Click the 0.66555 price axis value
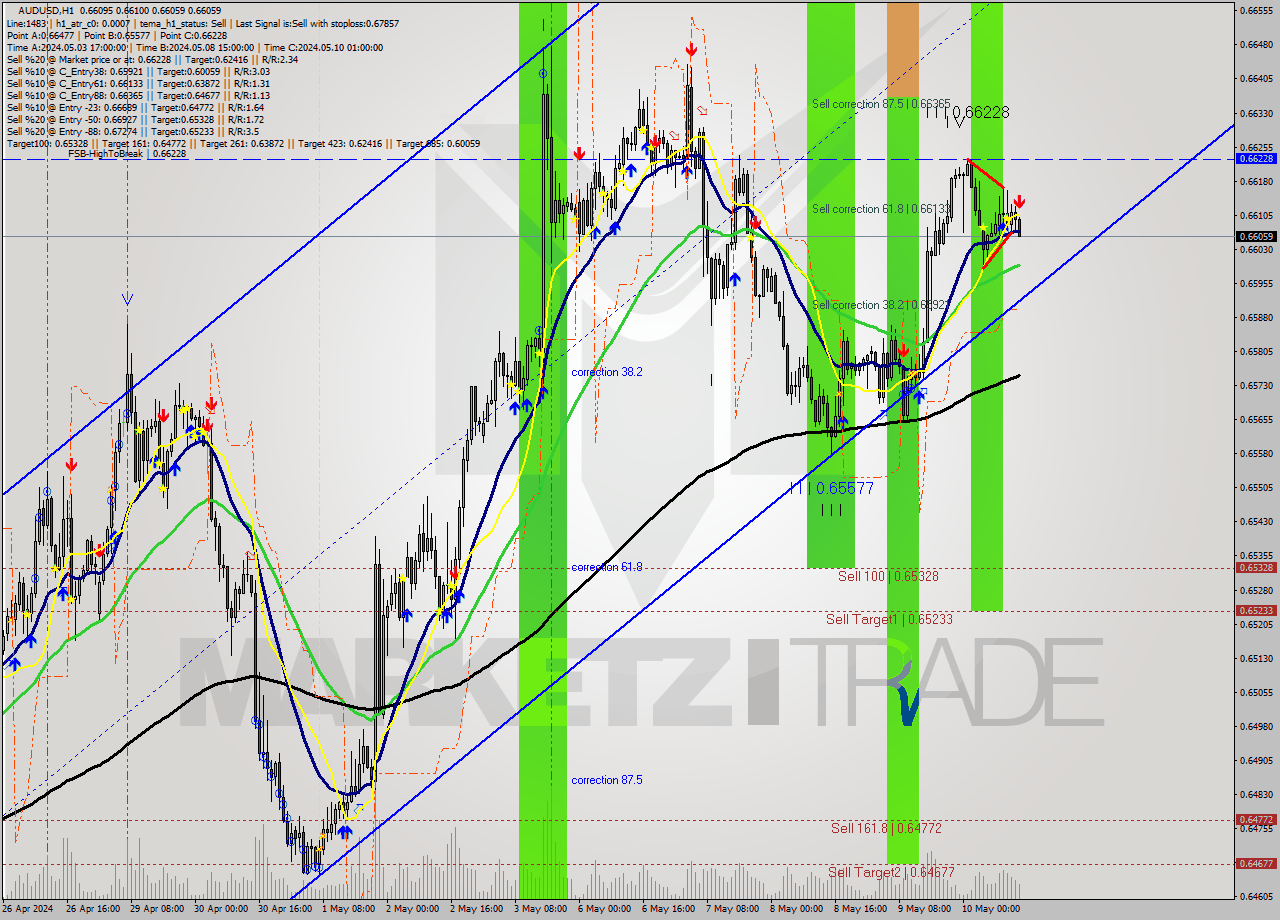Screen dimensions: 1280x920 [x=1255, y=11]
